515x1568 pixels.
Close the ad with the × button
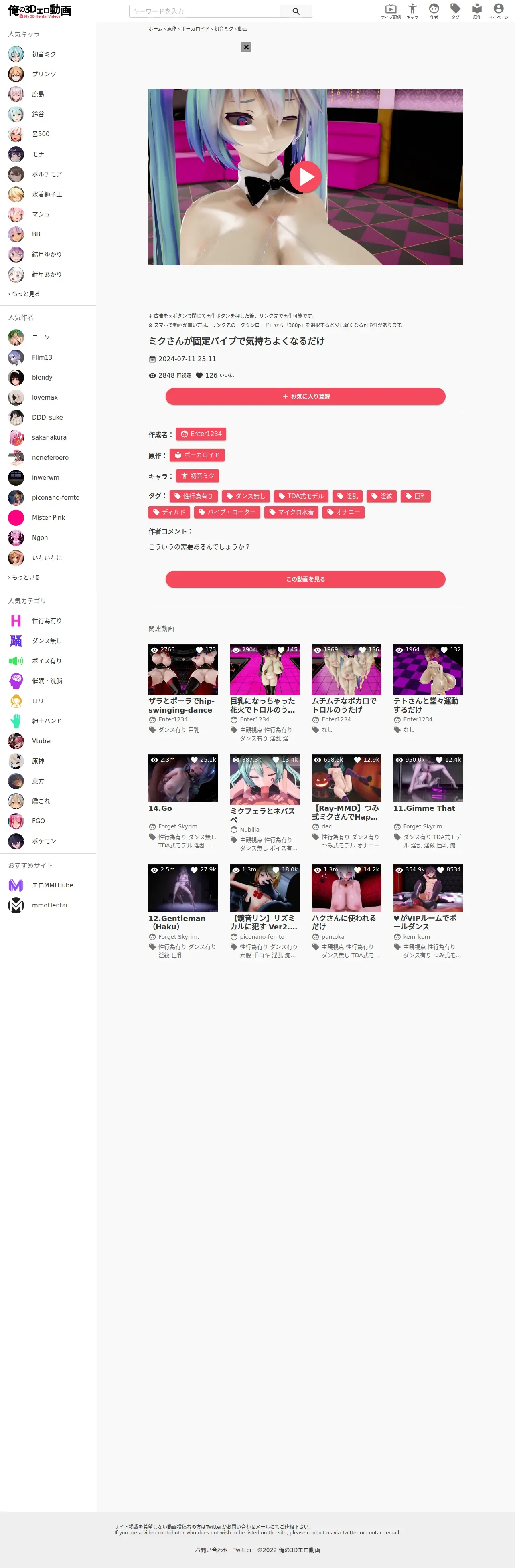point(246,47)
